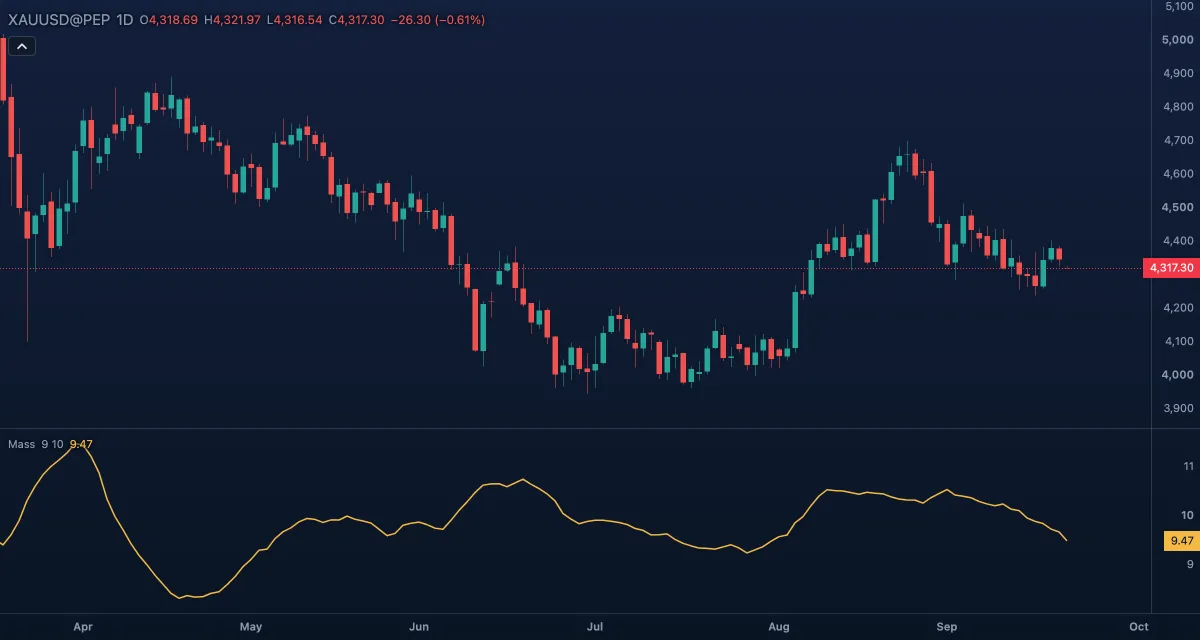Click the Jun label on the time axis
Screen dimensions: 1200x640
(419, 627)
